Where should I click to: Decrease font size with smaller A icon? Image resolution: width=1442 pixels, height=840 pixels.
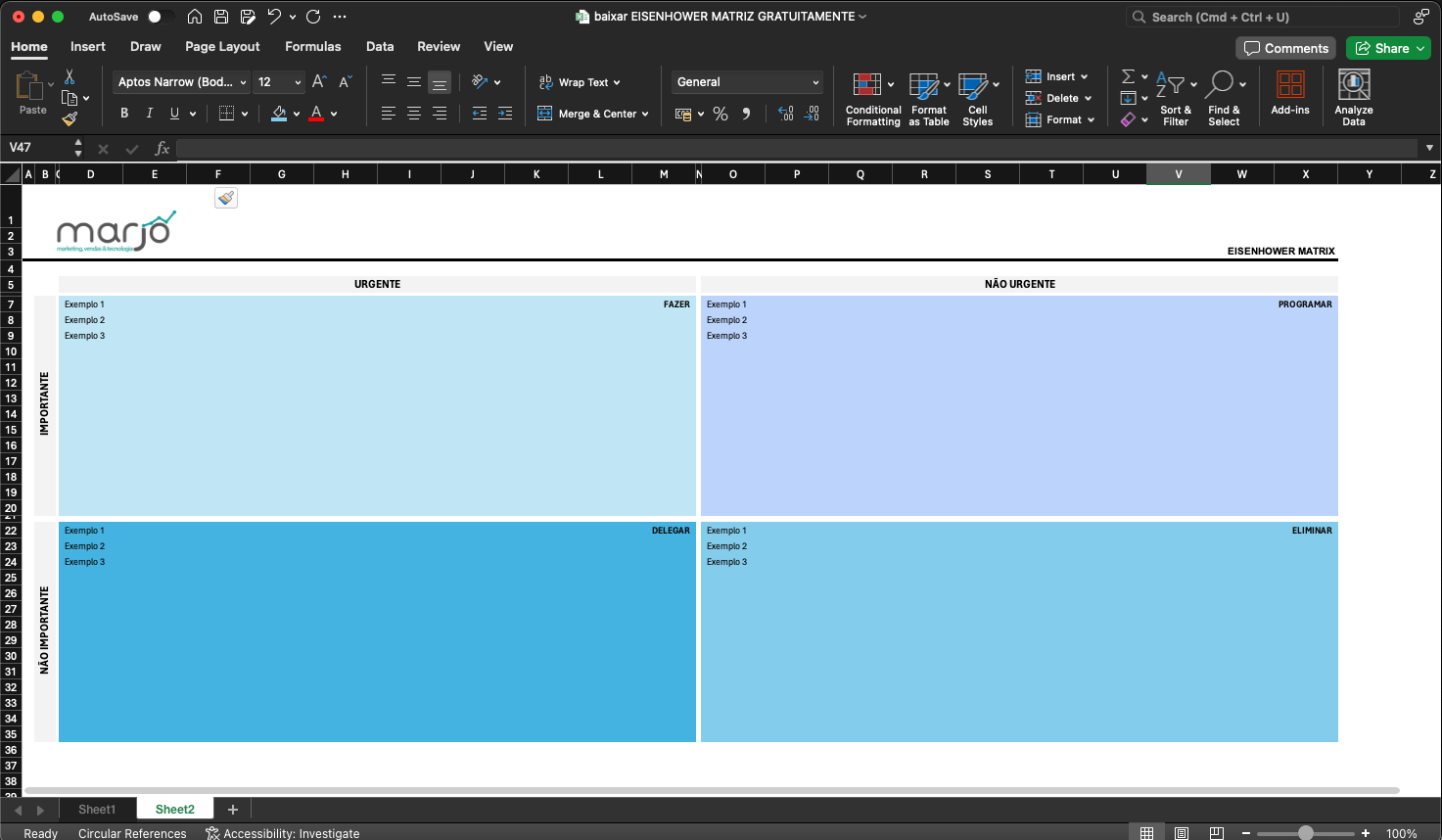345,82
